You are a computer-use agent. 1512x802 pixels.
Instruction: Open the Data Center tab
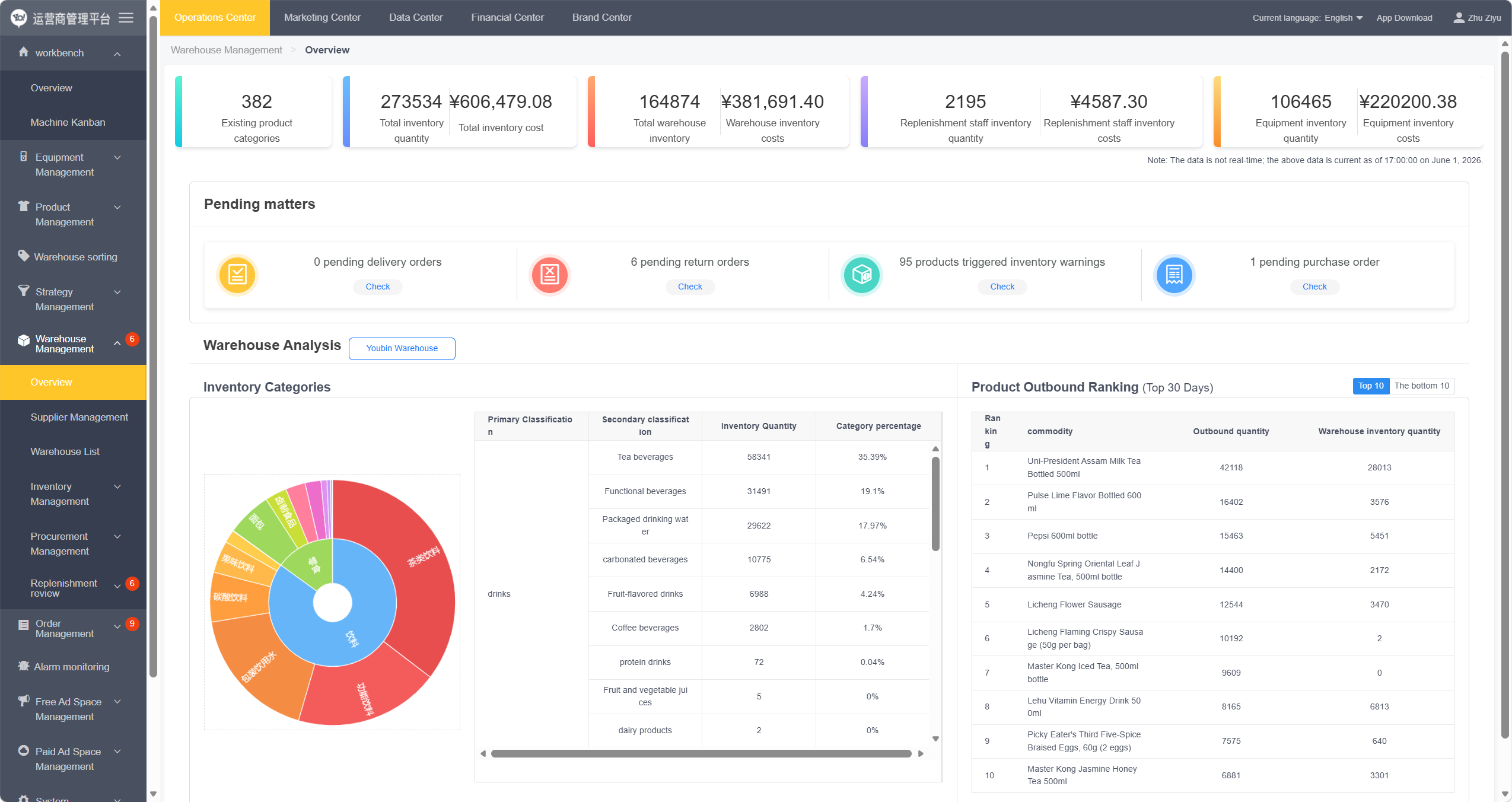(416, 18)
